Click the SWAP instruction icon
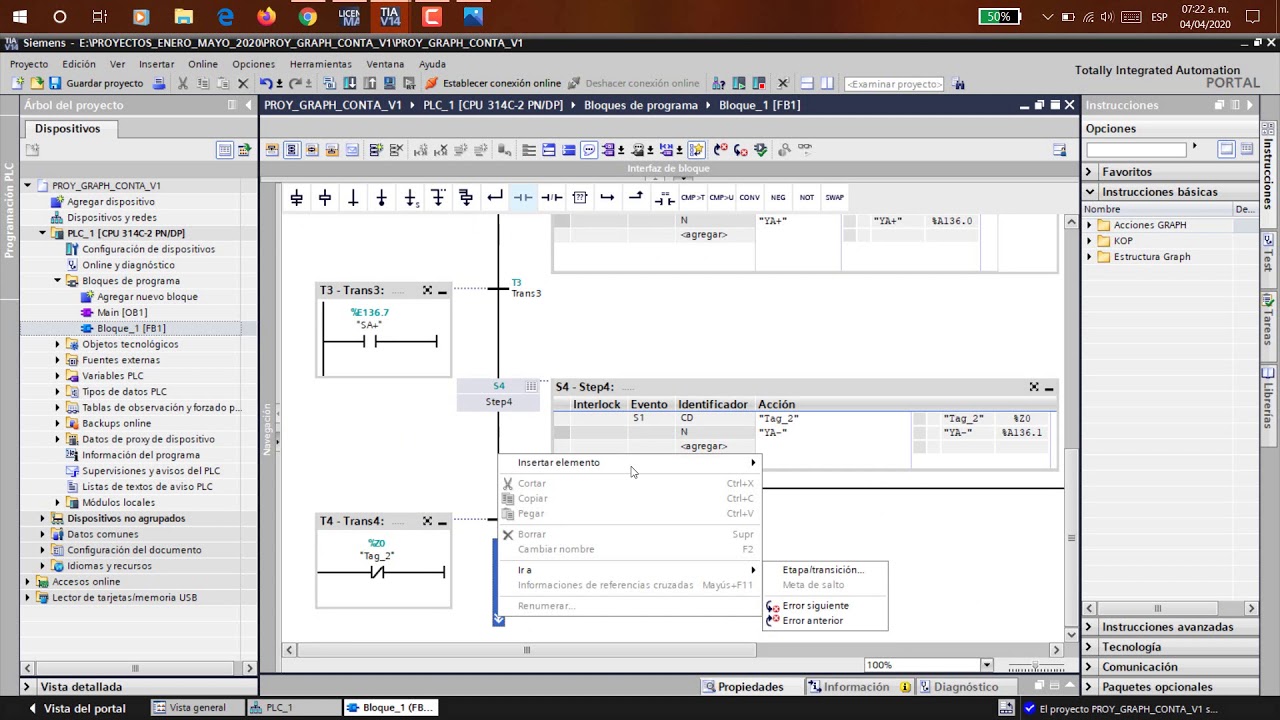This screenshot has width=1280, height=720. (834, 198)
